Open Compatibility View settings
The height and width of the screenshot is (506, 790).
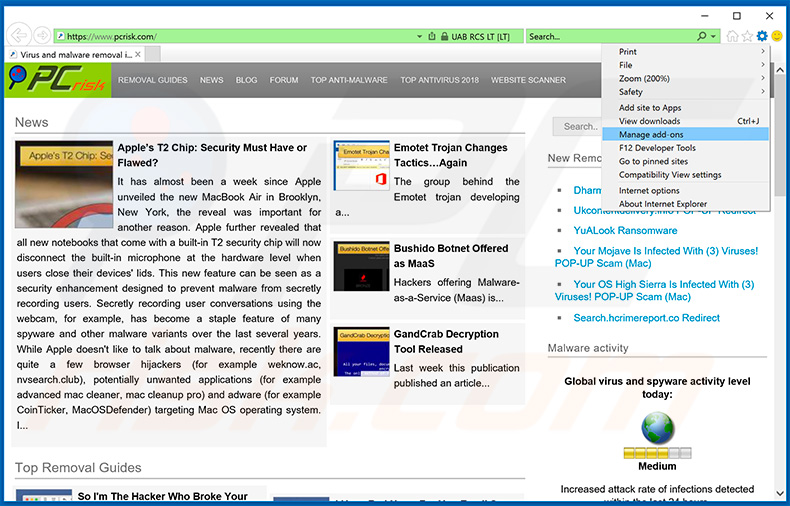[686, 175]
